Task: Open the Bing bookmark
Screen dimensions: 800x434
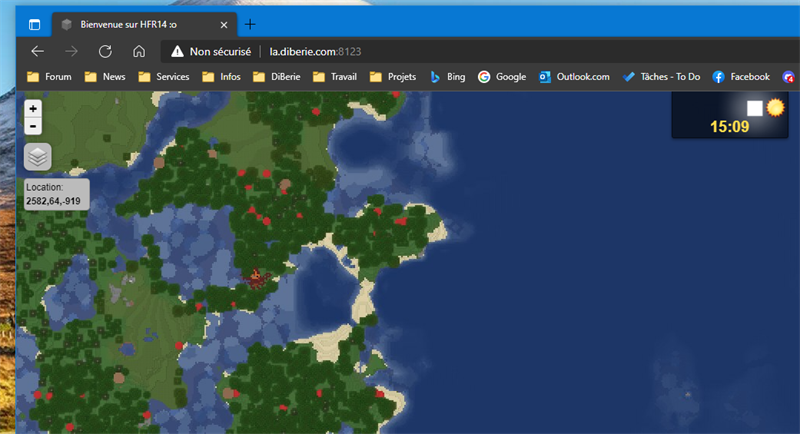Action: (447, 77)
